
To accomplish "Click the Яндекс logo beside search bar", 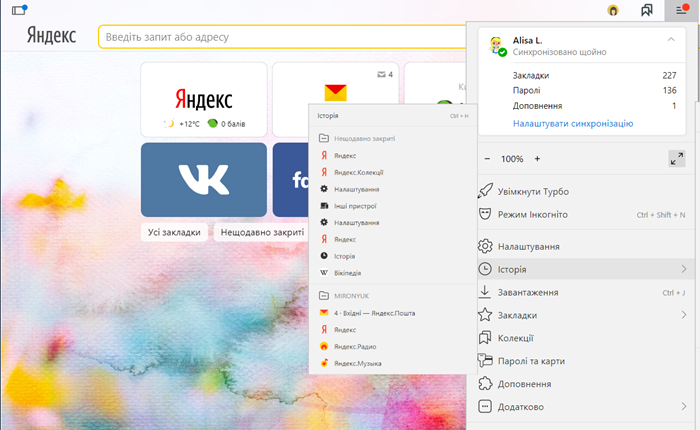I will click(51, 36).
